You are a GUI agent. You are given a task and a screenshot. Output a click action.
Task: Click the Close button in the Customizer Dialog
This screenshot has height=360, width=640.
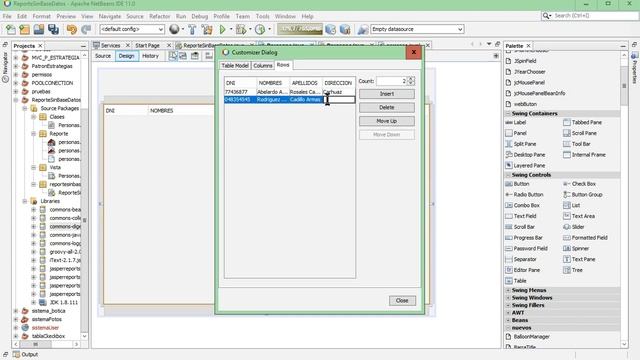pyautogui.click(x=402, y=301)
